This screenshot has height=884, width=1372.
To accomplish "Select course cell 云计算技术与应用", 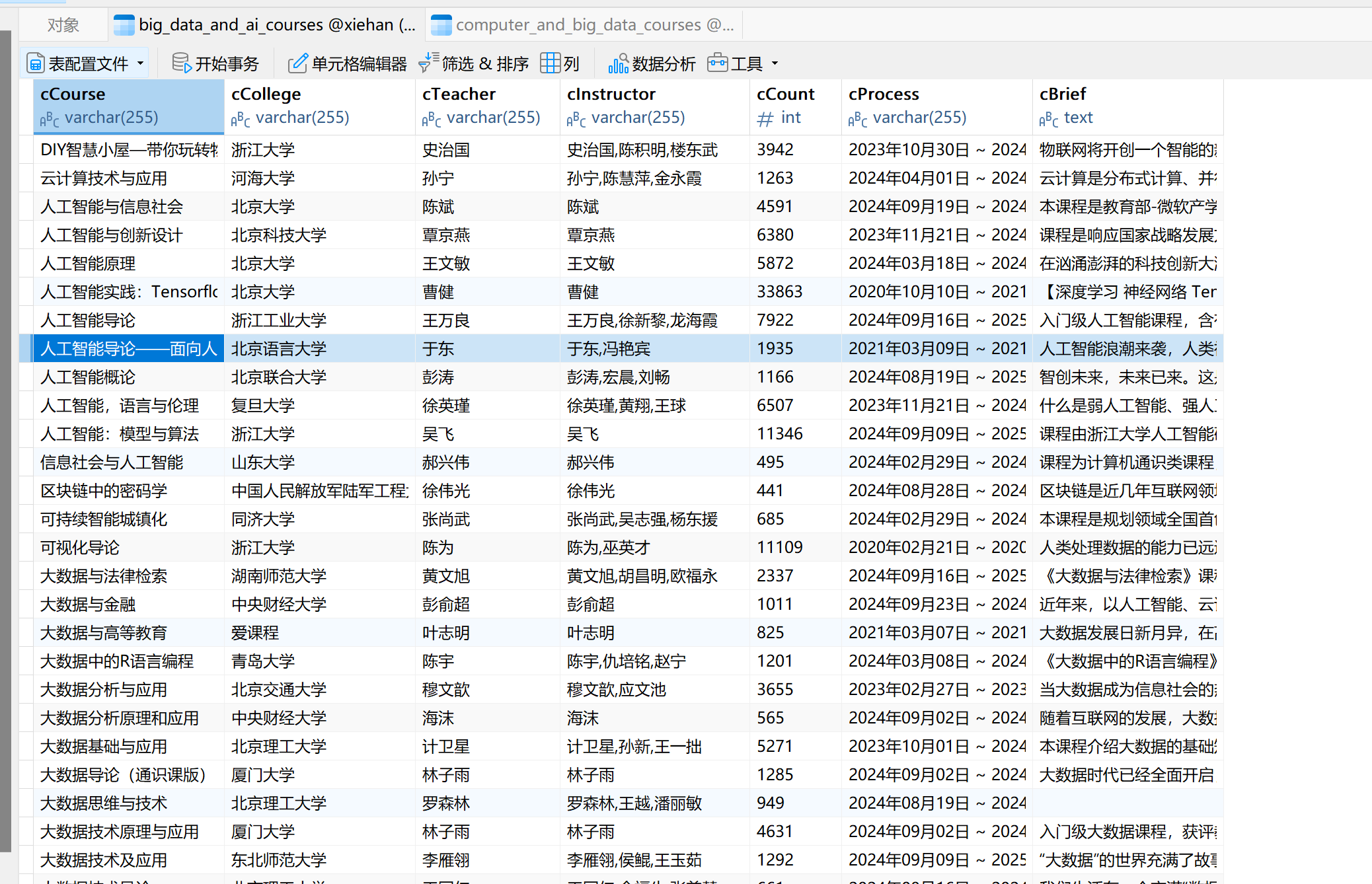I will pos(129,178).
